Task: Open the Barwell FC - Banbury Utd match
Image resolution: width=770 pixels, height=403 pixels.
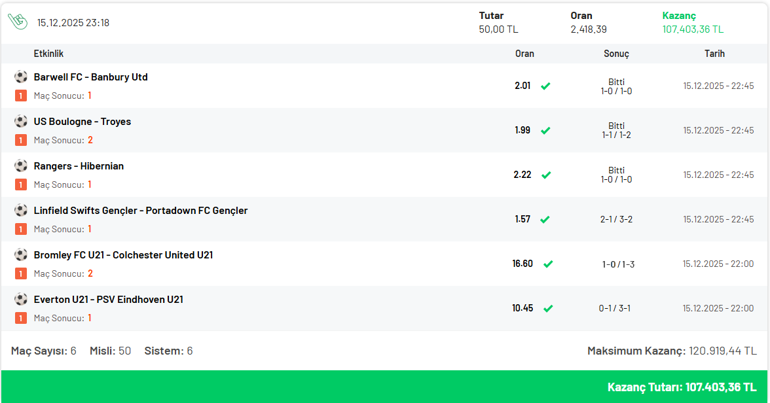Action: pyautogui.click(x=90, y=77)
